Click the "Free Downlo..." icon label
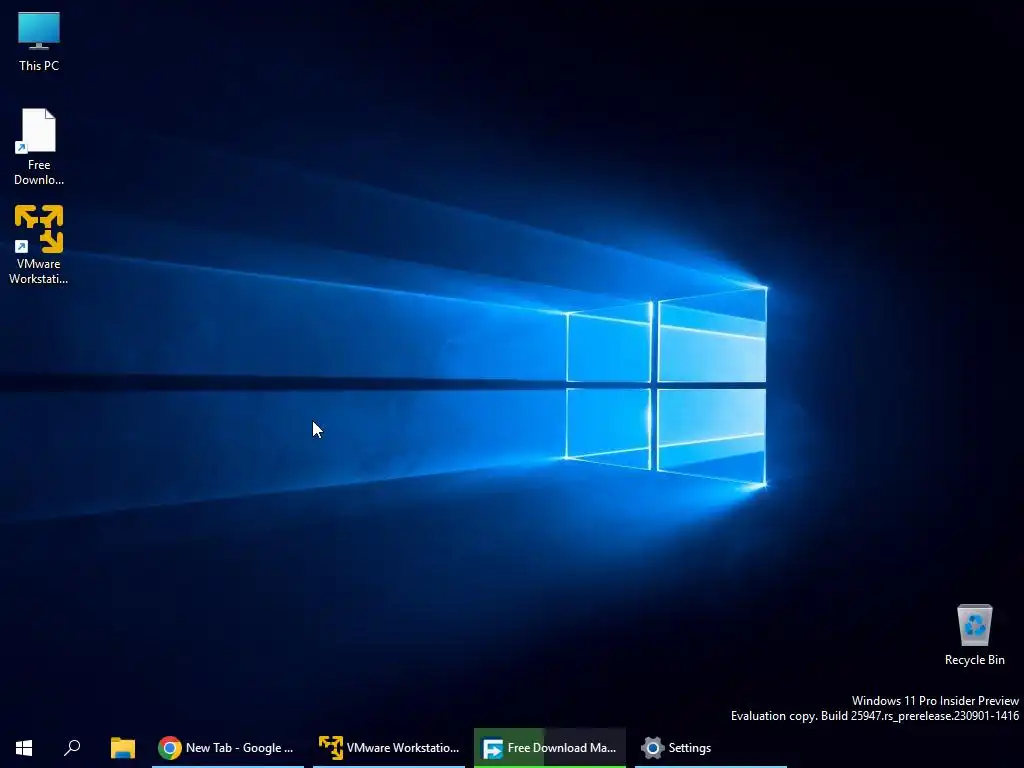The width and height of the screenshot is (1024, 768). pyautogui.click(x=39, y=172)
